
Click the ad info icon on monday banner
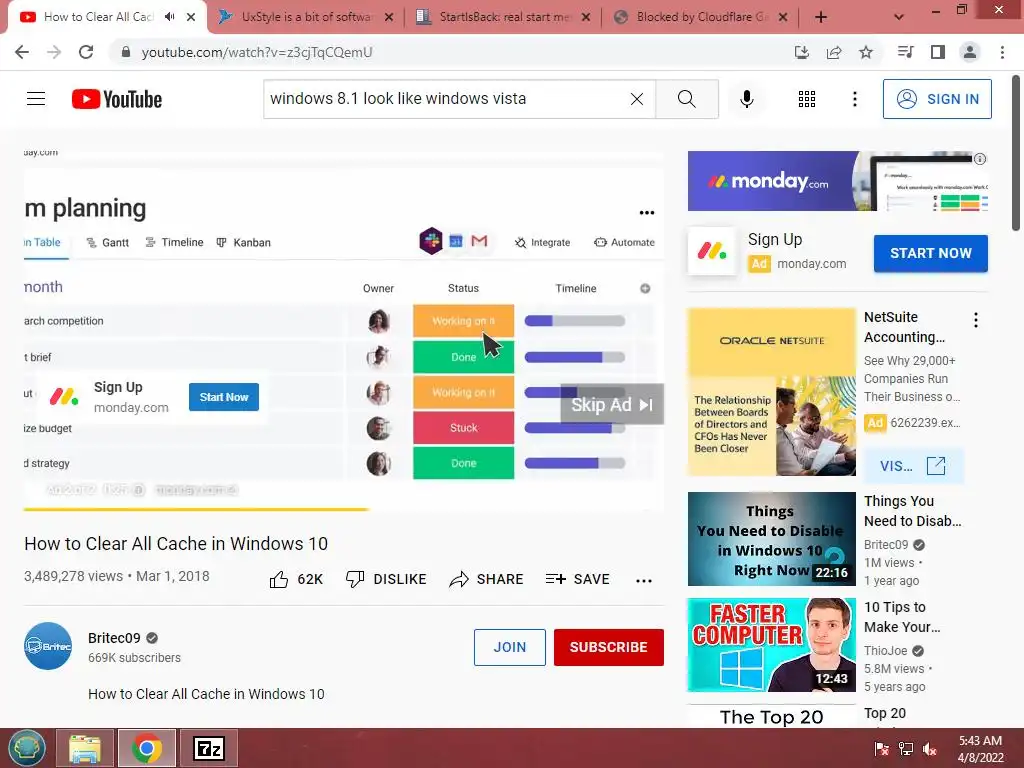click(980, 159)
